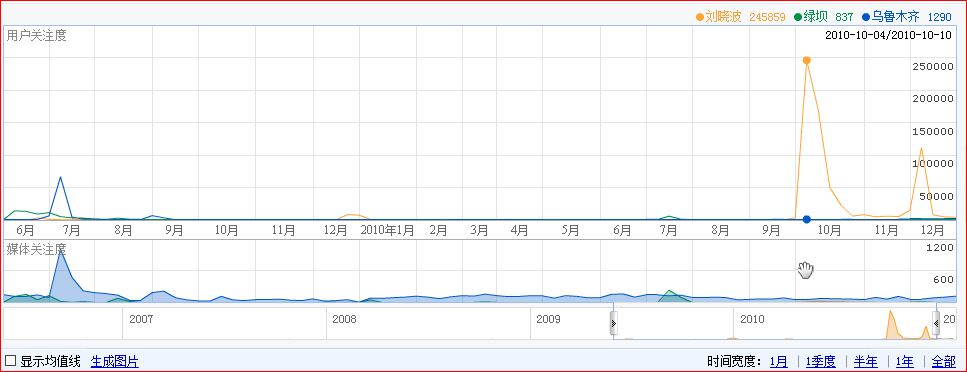Click the 用户关注度 chart title

click(36, 35)
